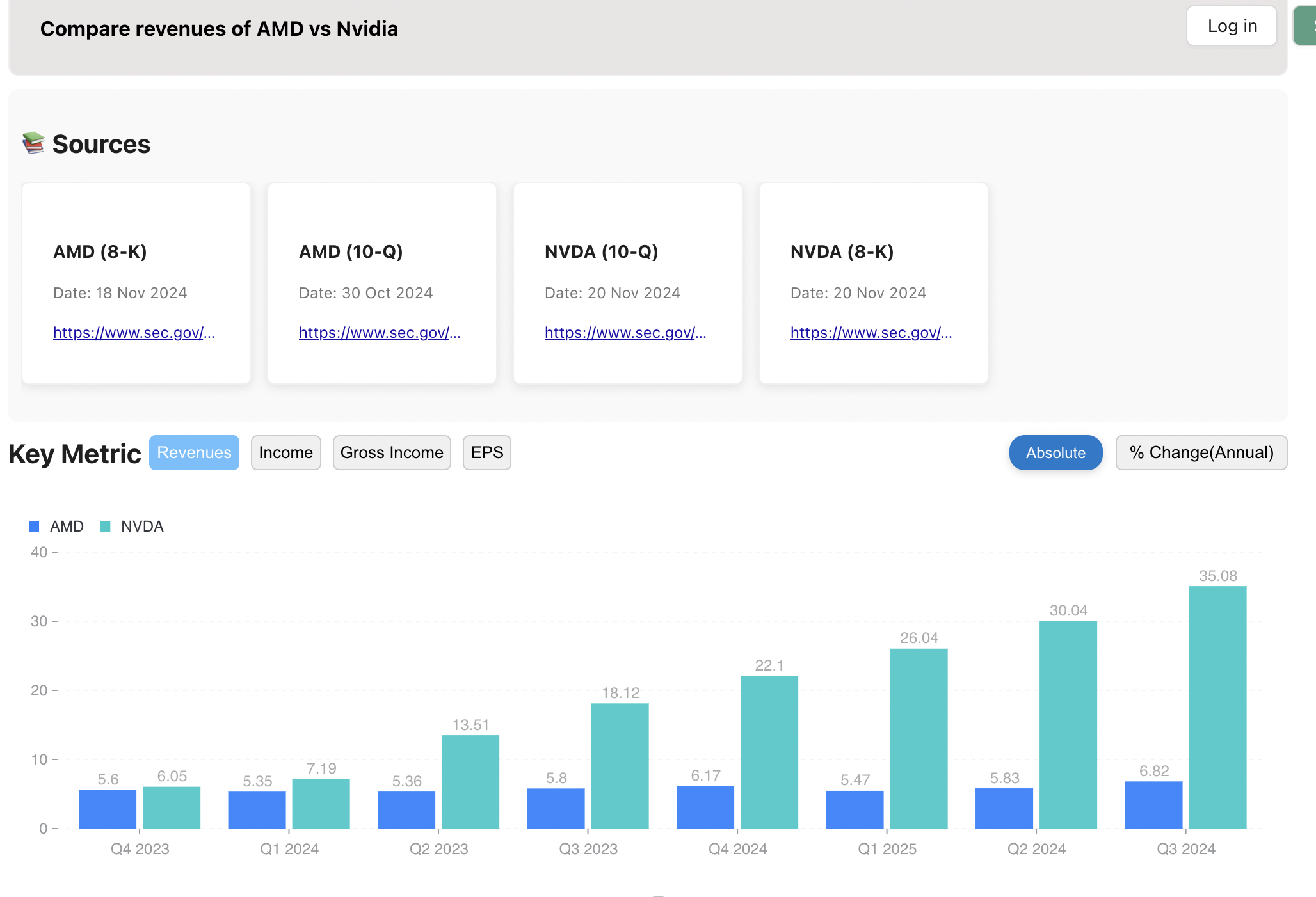This screenshot has height=897, width=1316.
Task: Select the Absolute view toggle
Action: pos(1055,452)
